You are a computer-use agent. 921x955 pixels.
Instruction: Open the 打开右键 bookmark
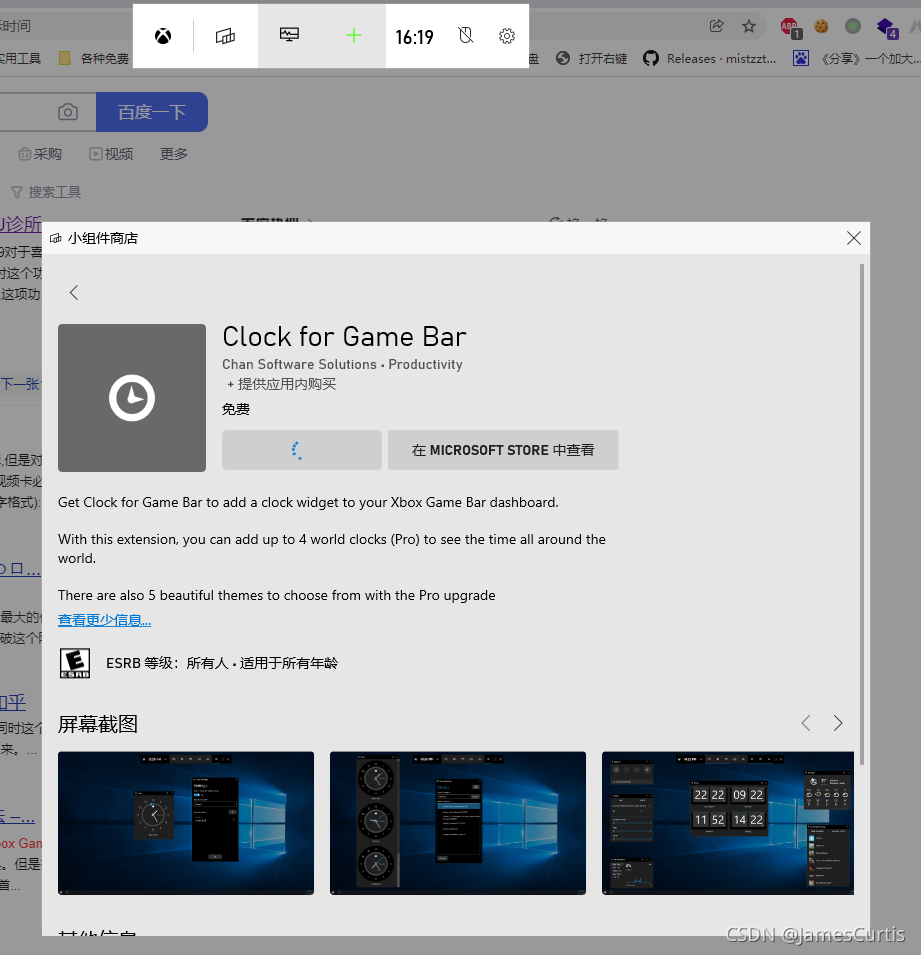[591, 58]
